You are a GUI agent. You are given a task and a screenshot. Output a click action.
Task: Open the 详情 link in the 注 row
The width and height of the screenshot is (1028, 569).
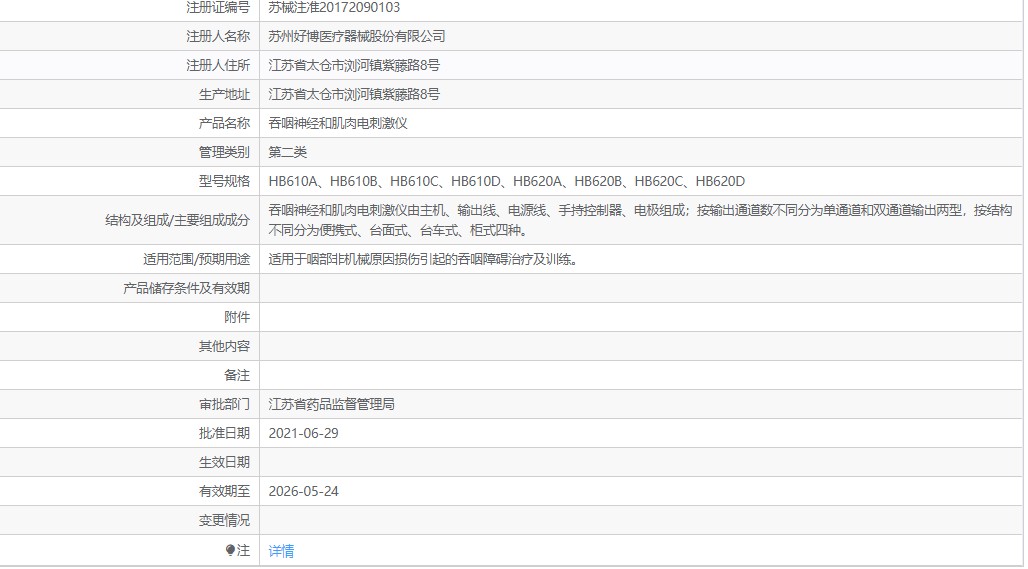(281, 551)
